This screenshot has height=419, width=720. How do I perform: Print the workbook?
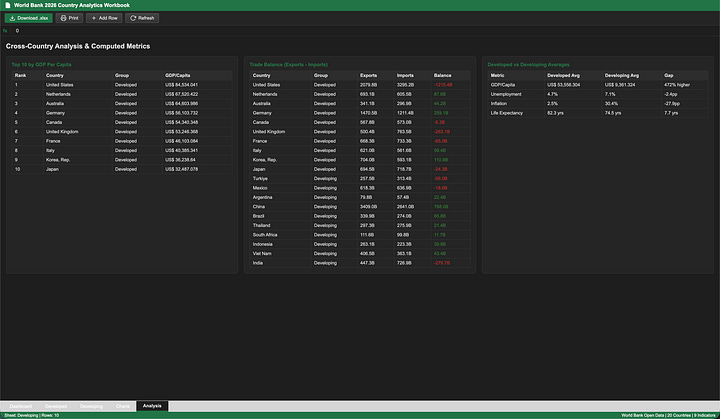[69, 18]
